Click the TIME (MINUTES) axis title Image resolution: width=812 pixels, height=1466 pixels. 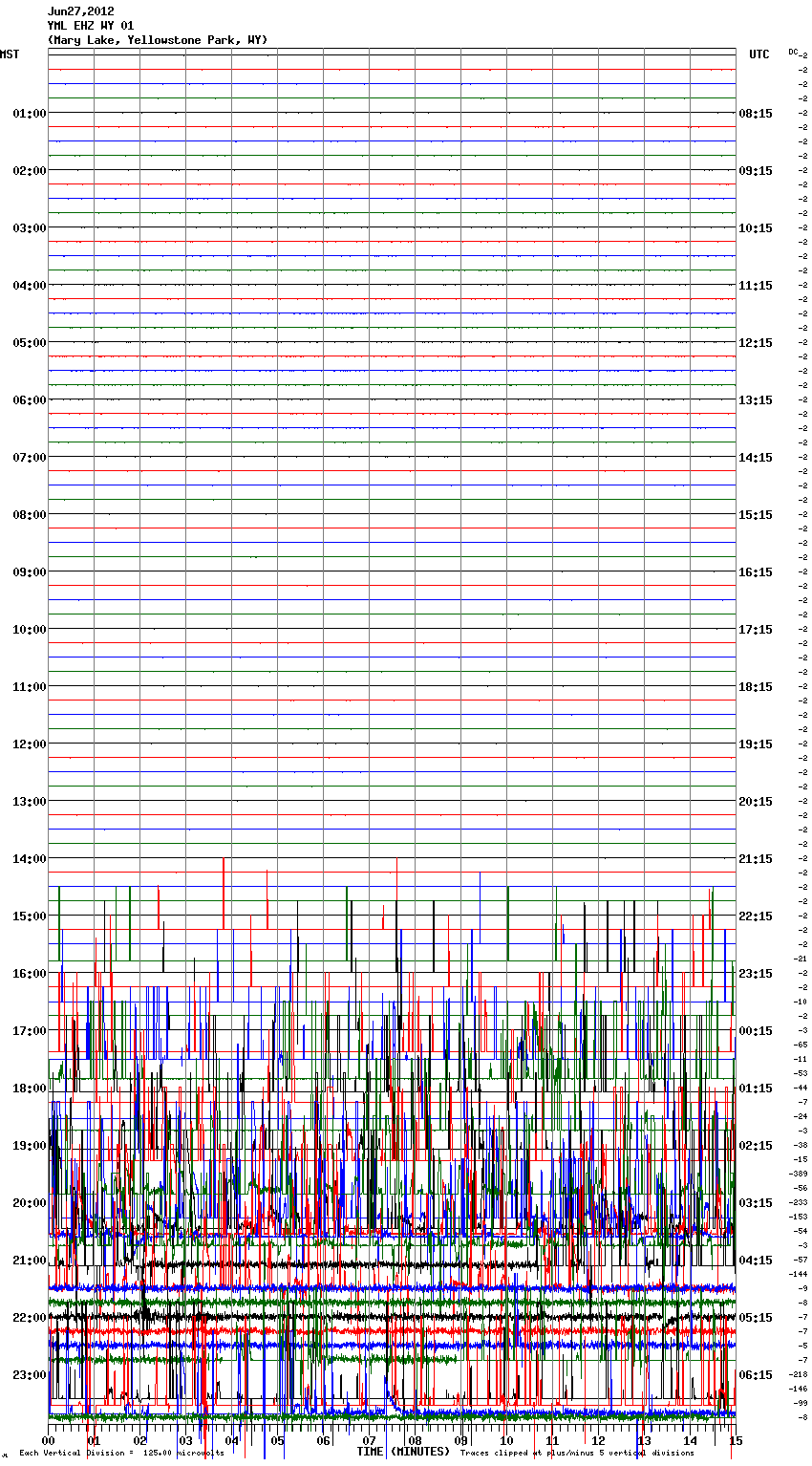[402, 1452]
